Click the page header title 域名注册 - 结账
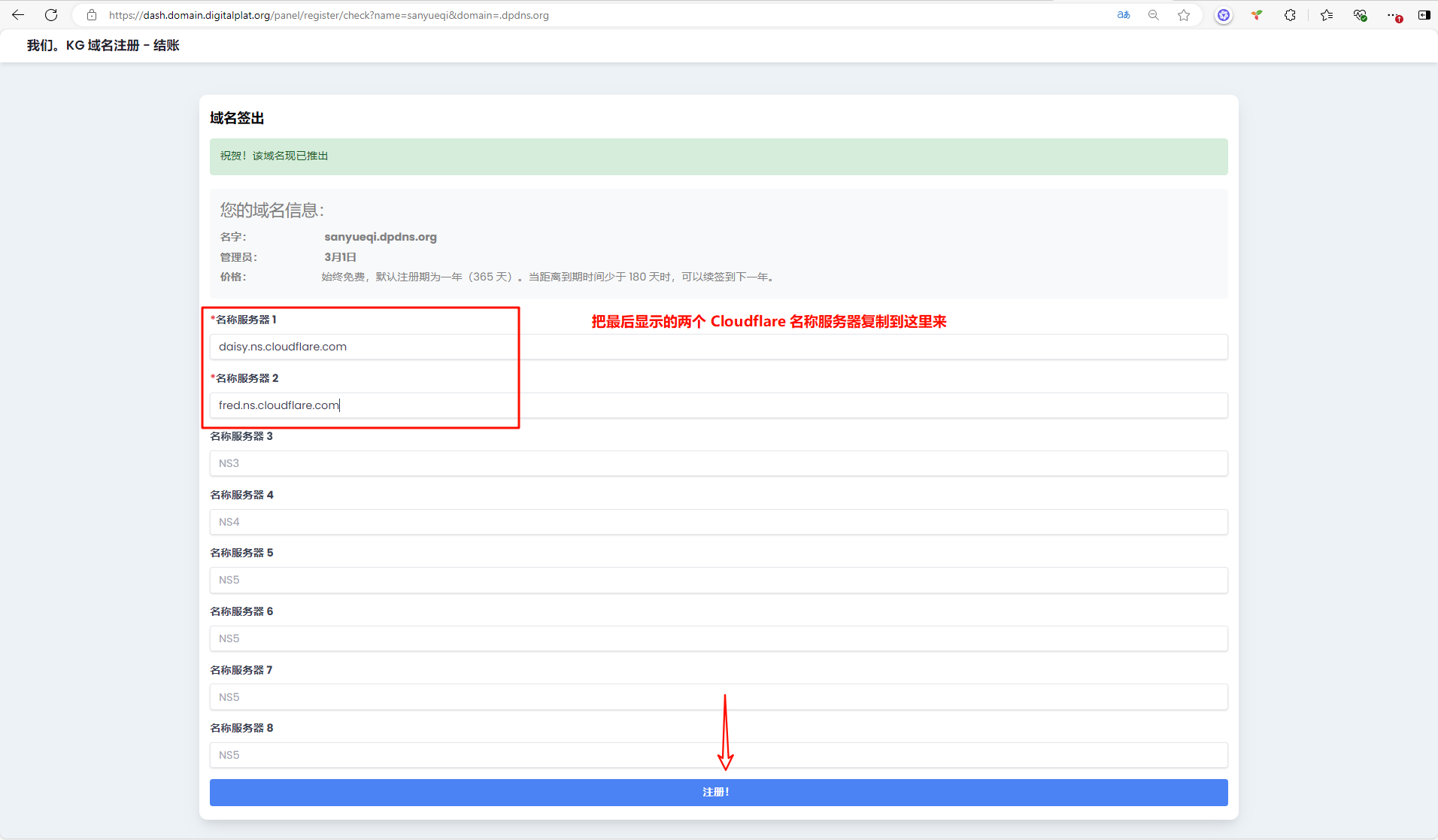This screenshot has width=1438, height=840. click(x=103, y=46)
